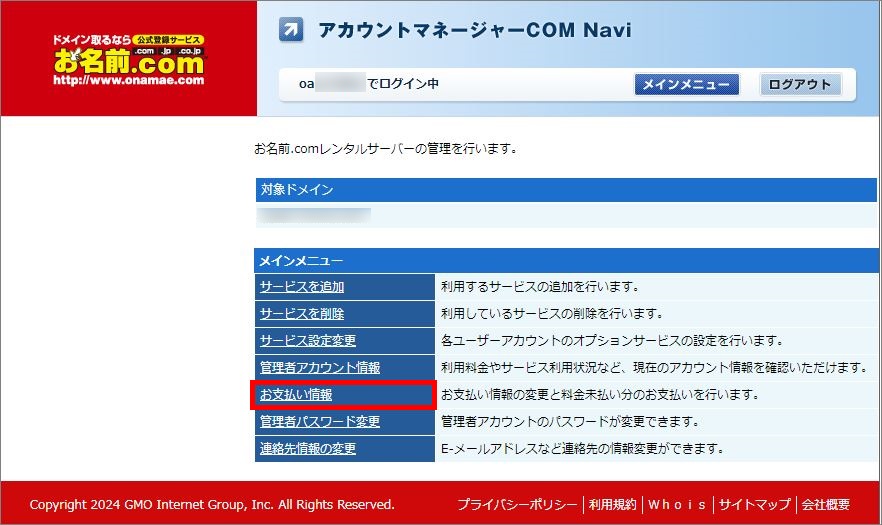Open サイトマップ in the footer
Image resolution: width=882 pixels, height=525 pixels.
(x=754, y=505)
